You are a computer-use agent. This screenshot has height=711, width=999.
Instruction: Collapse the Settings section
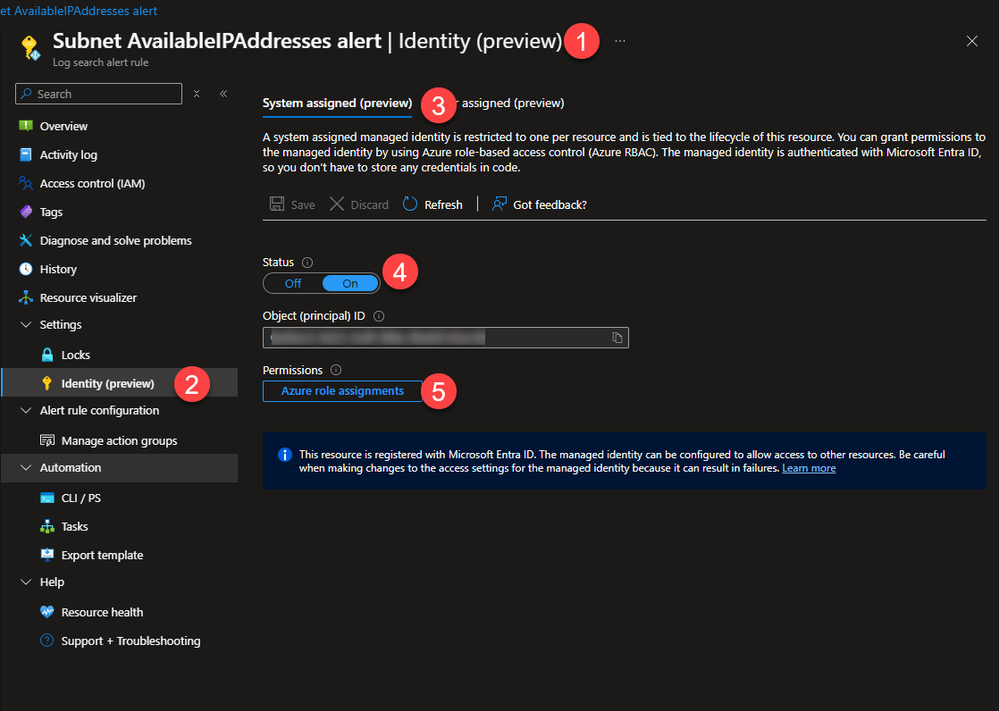(x=26, y=324)
